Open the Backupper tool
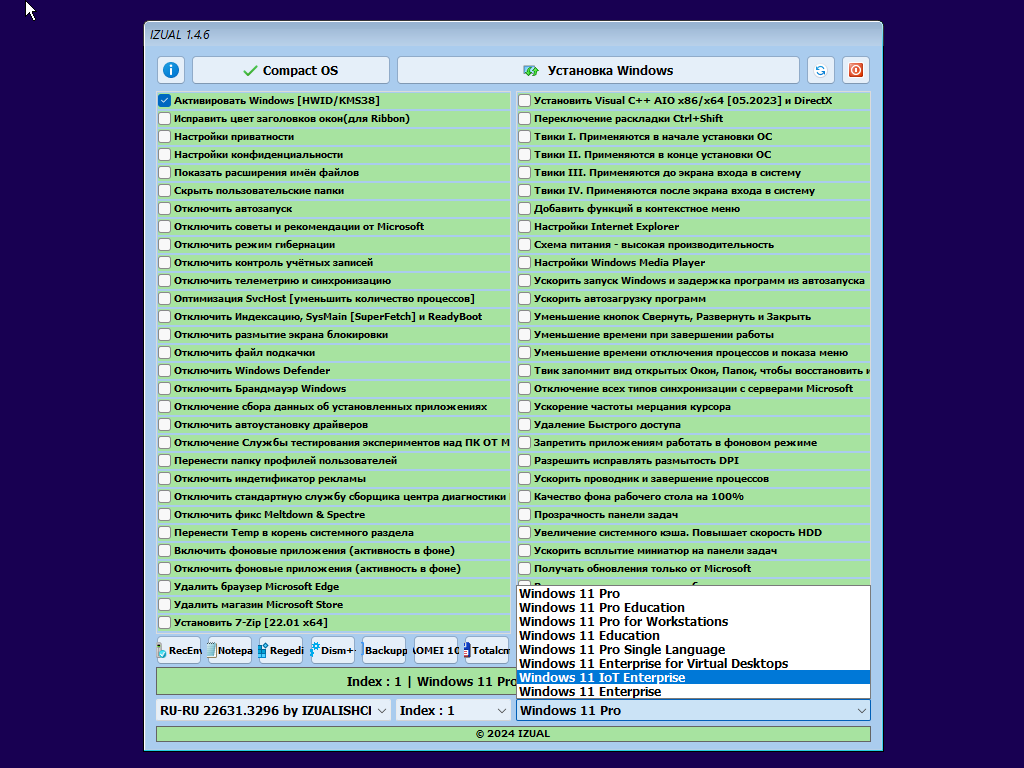Image resolution: width=1024 pixels, height=768 pixels. pyautogui.click(x=384, y=650)
